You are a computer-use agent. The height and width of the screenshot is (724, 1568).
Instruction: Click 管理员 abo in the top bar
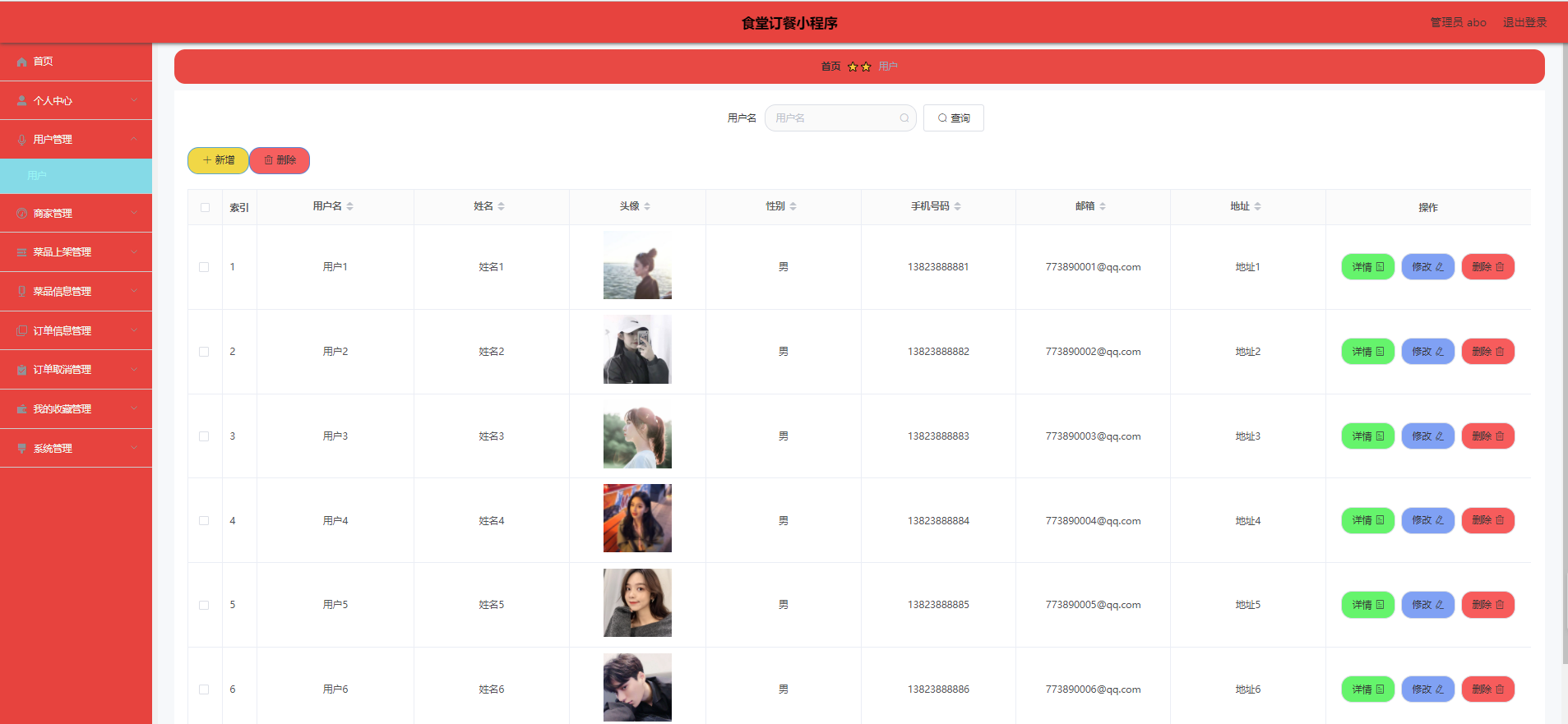[1459, 22]
